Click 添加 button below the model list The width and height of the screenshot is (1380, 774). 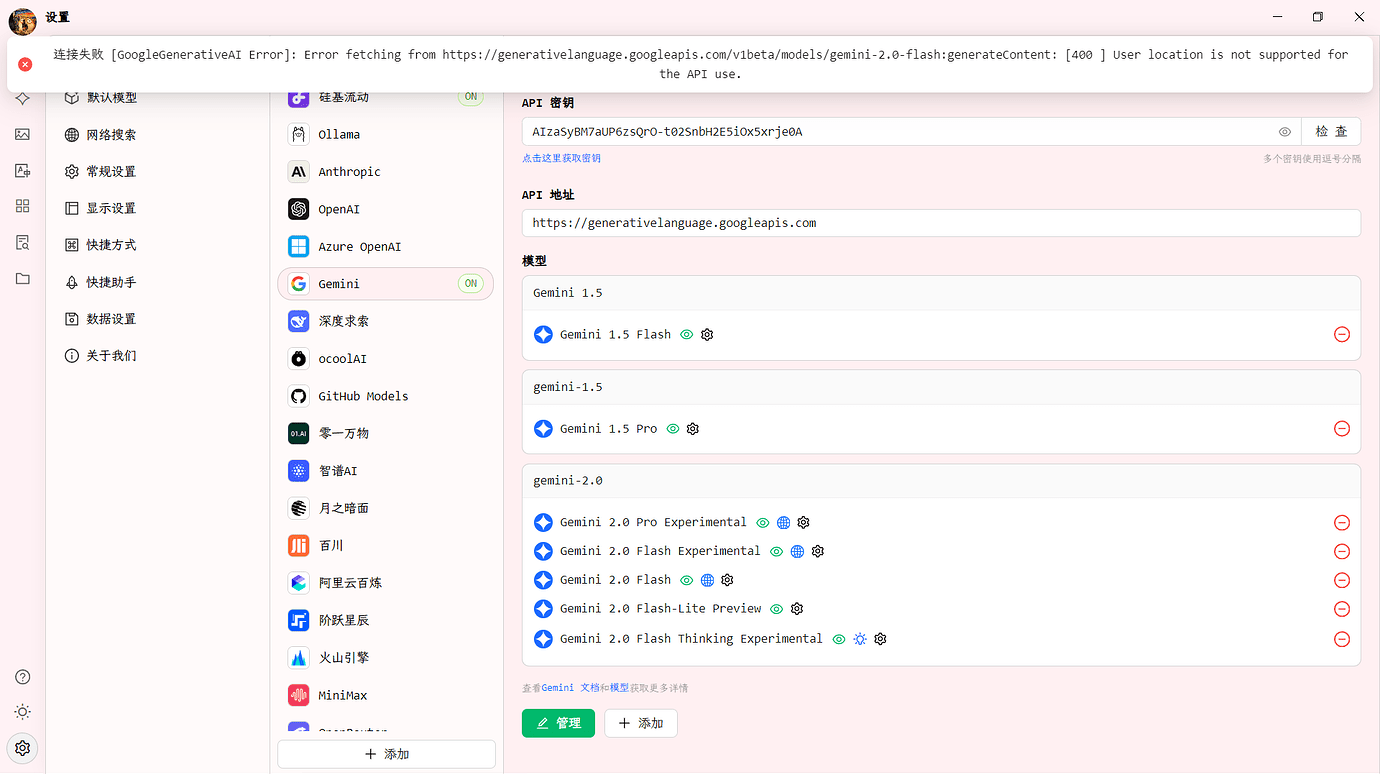[x=641, y=723]
